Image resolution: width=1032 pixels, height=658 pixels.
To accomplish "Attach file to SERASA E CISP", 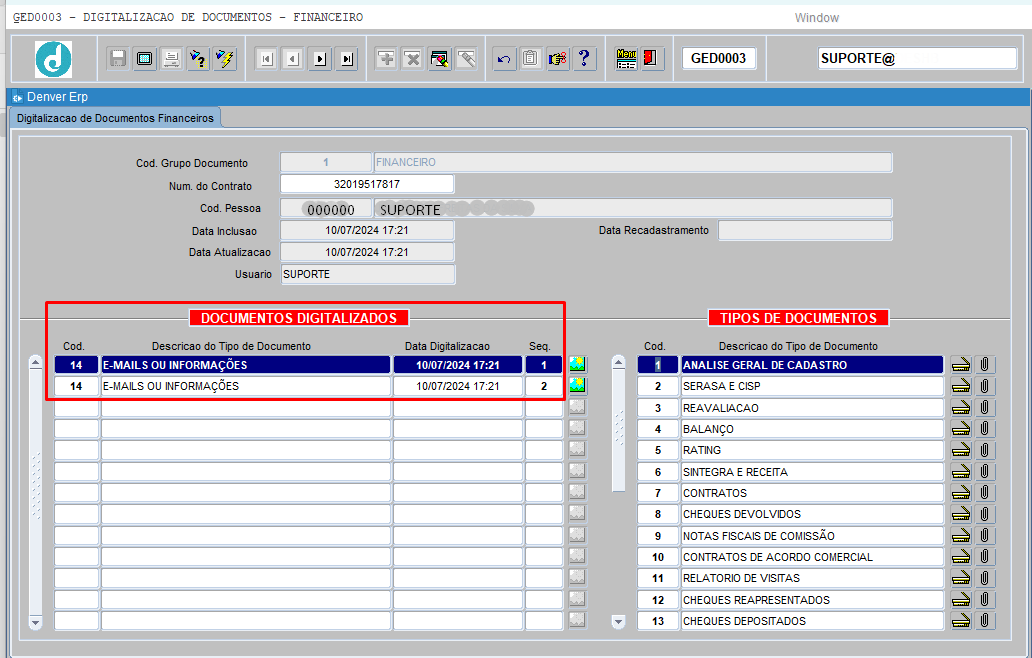I will tap(985, 386).
